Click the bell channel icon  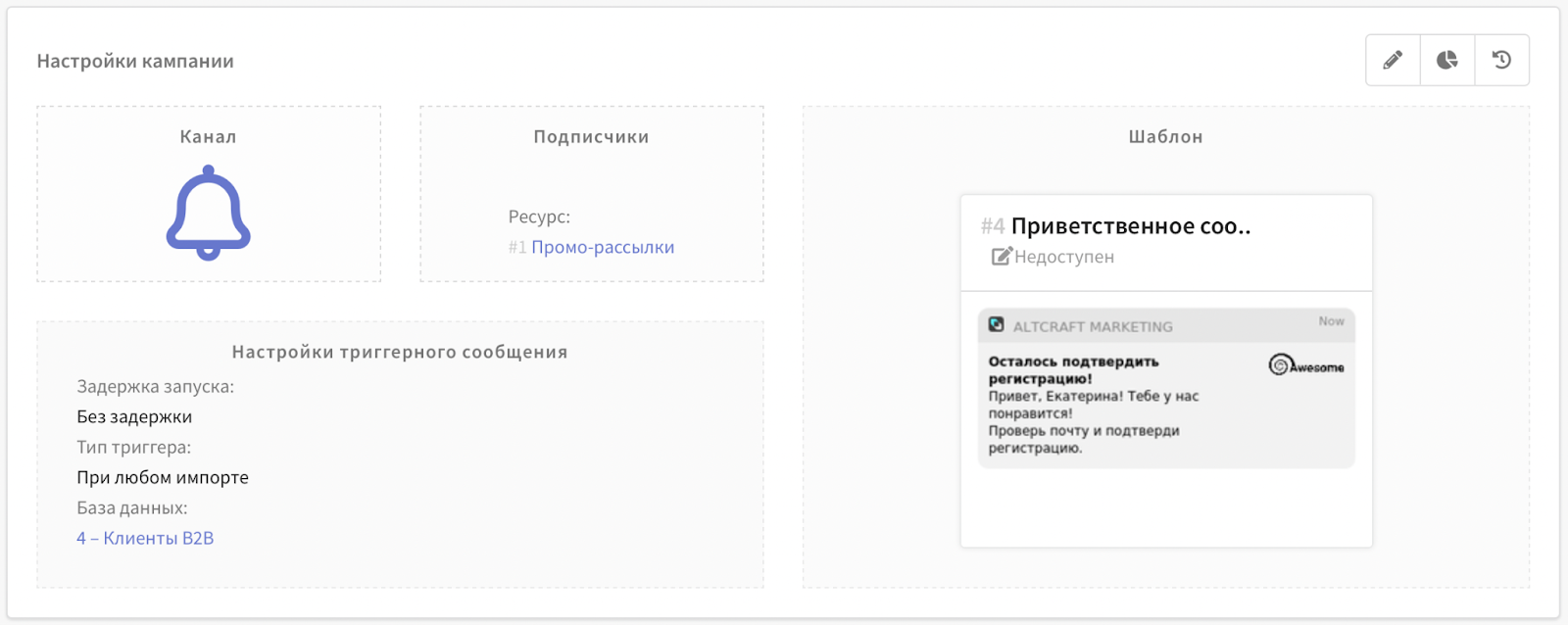click(x=208, y=213)
